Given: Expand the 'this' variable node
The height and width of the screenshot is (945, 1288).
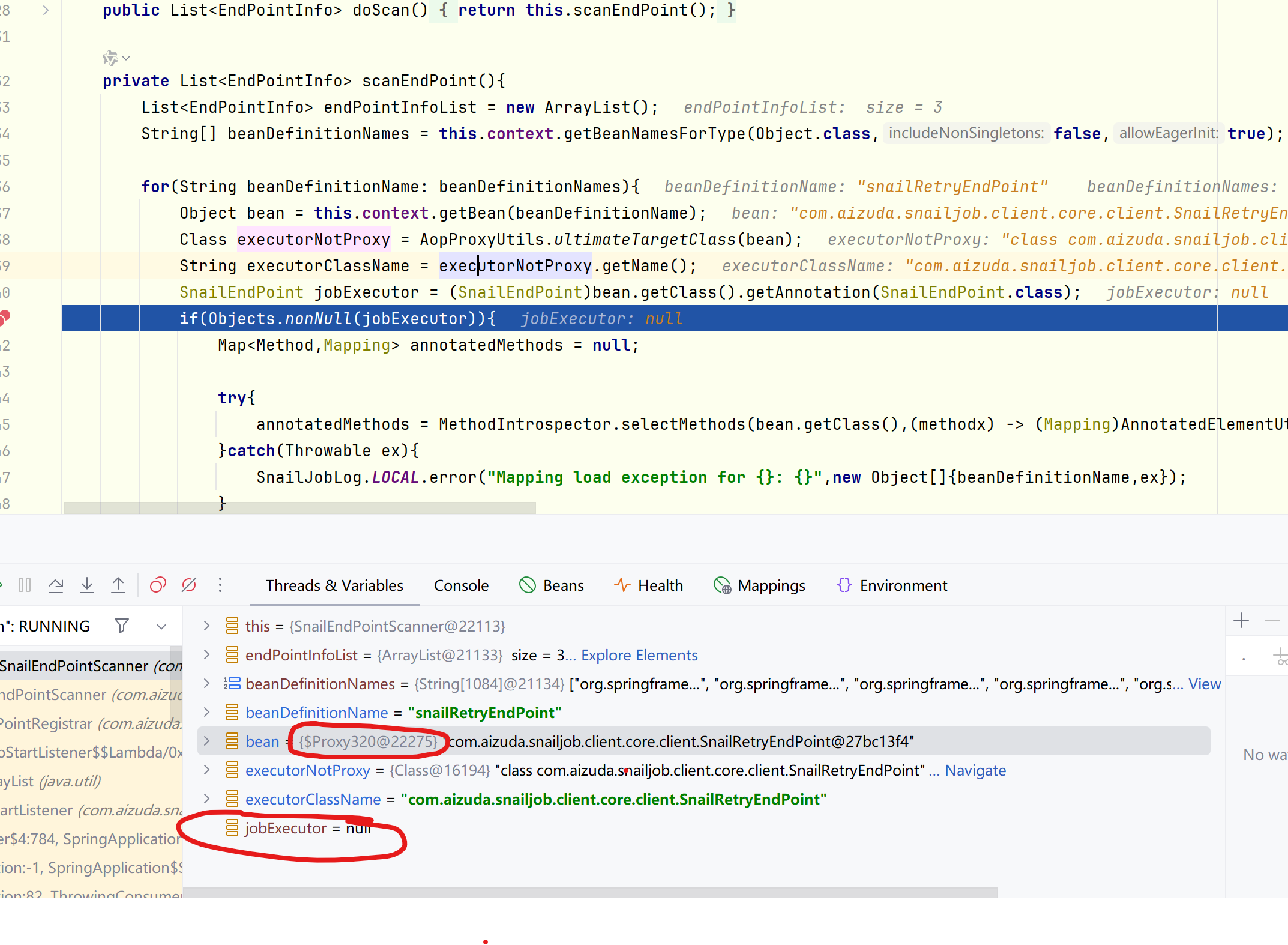Looking at the screenshot, I should click(x=206, y=626).
